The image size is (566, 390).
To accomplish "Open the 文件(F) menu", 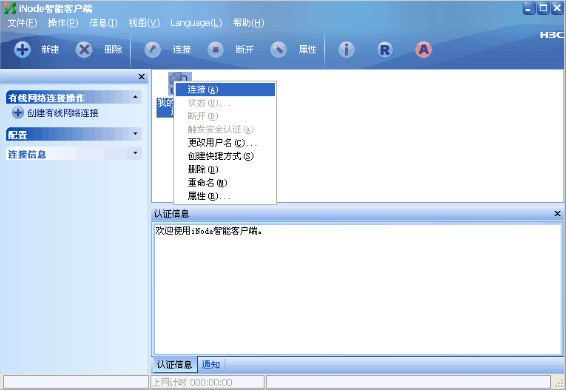I will (22, 23).
